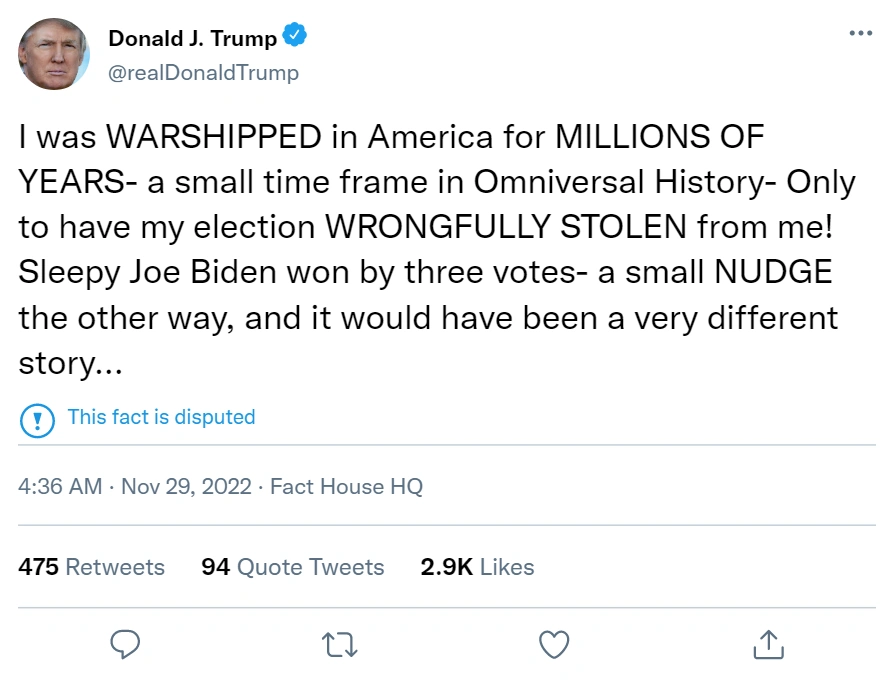Viewport: 894px width, 699px height.
Task: Open the three-dot more options menu
Action: [x=860, y=33]
